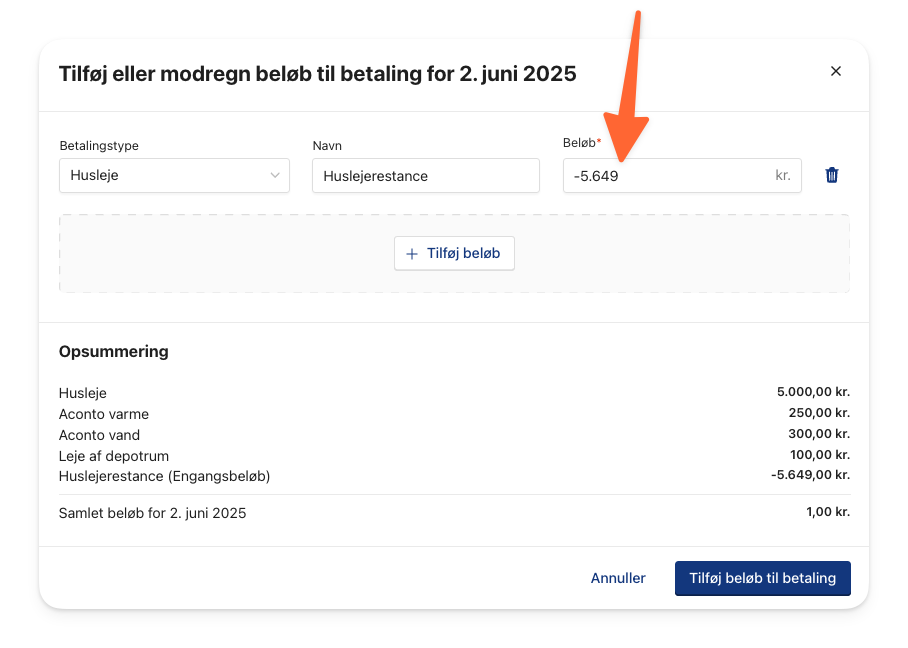The image size is (908, 648).
Task: Click the Beløb required field label
Action: pos(582,142)
